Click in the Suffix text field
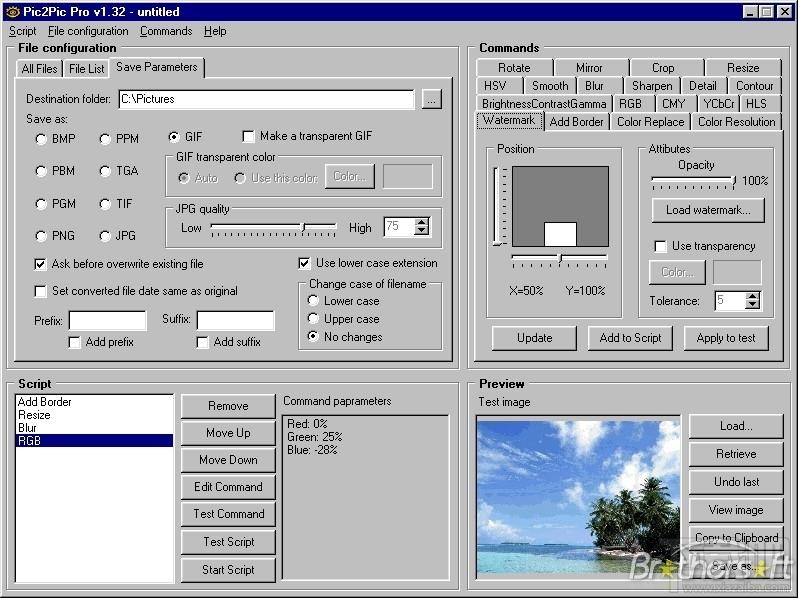 point(235,321)
